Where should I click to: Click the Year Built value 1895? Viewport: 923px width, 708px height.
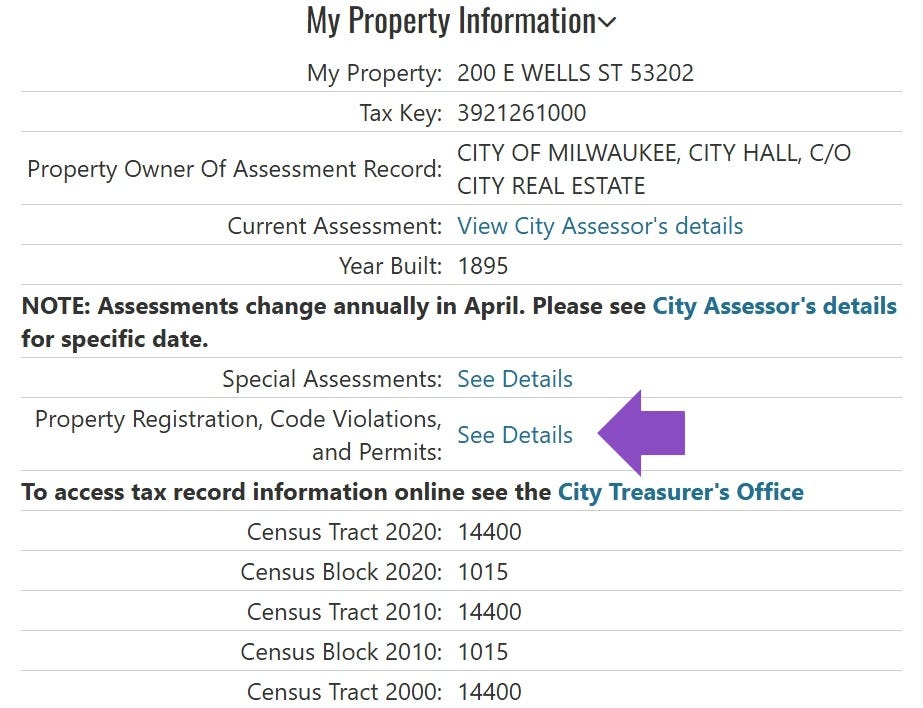click(x=483, y=266)
